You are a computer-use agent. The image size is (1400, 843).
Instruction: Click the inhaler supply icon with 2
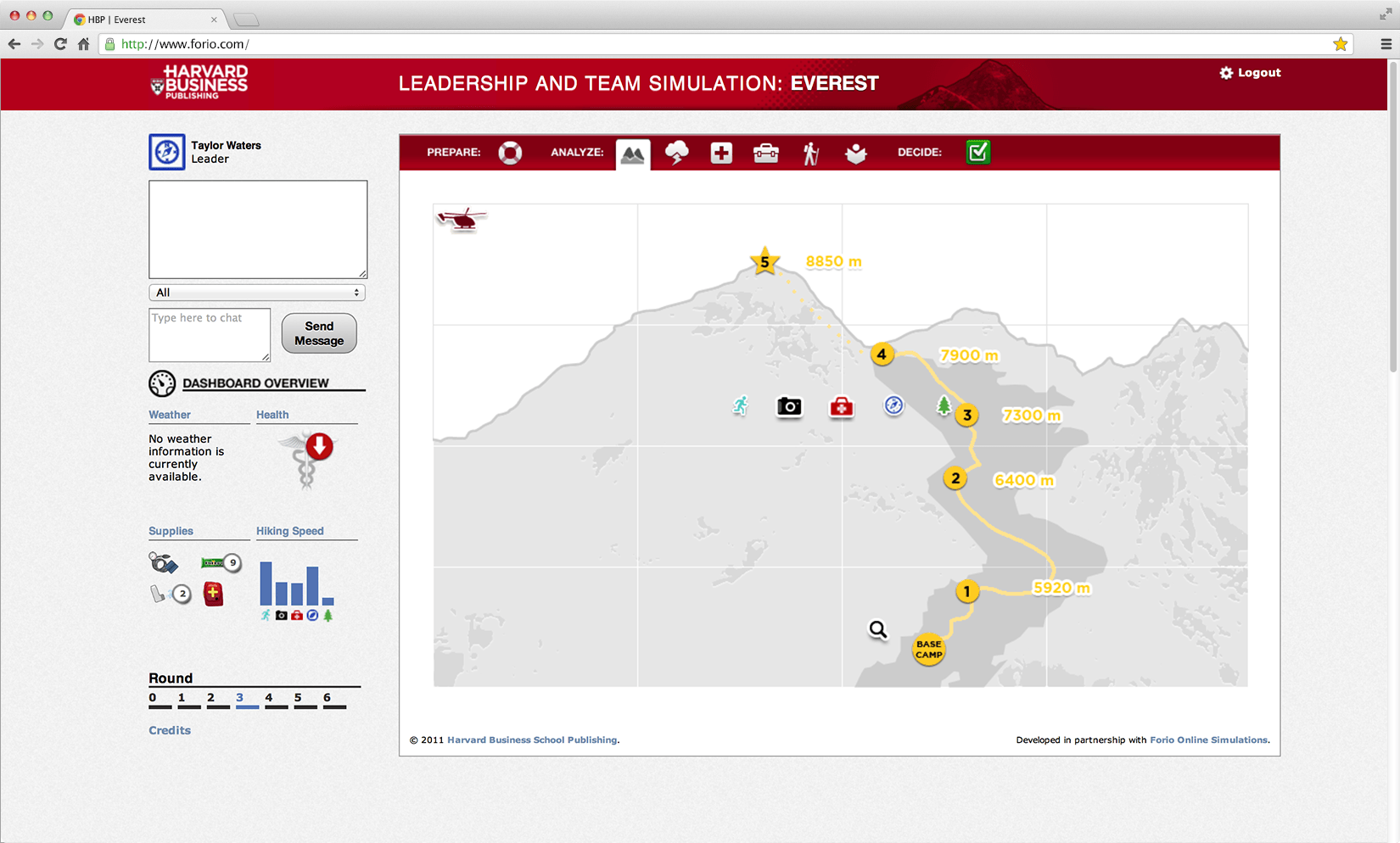171,594
